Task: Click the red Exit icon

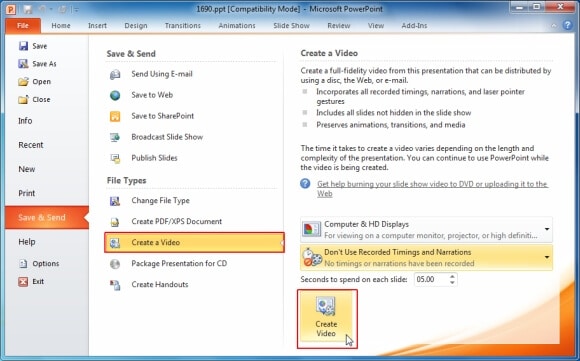Action: click(23, 281)
